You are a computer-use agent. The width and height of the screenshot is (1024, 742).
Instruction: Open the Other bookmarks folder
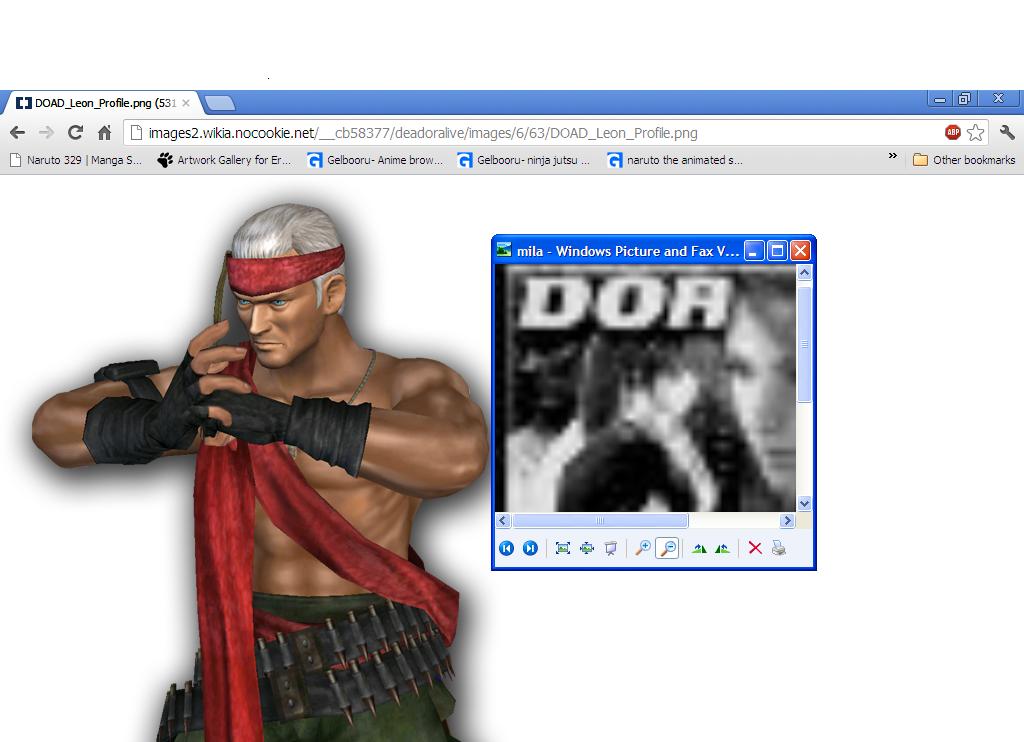964,160
